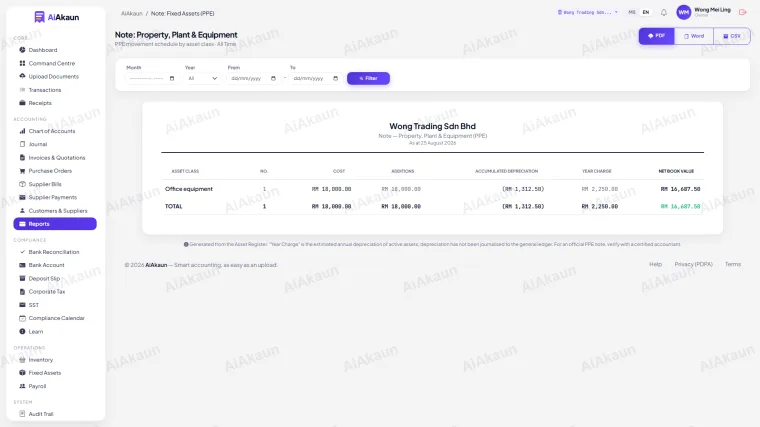
Task: Open the Help footer link
Action: 655,264
